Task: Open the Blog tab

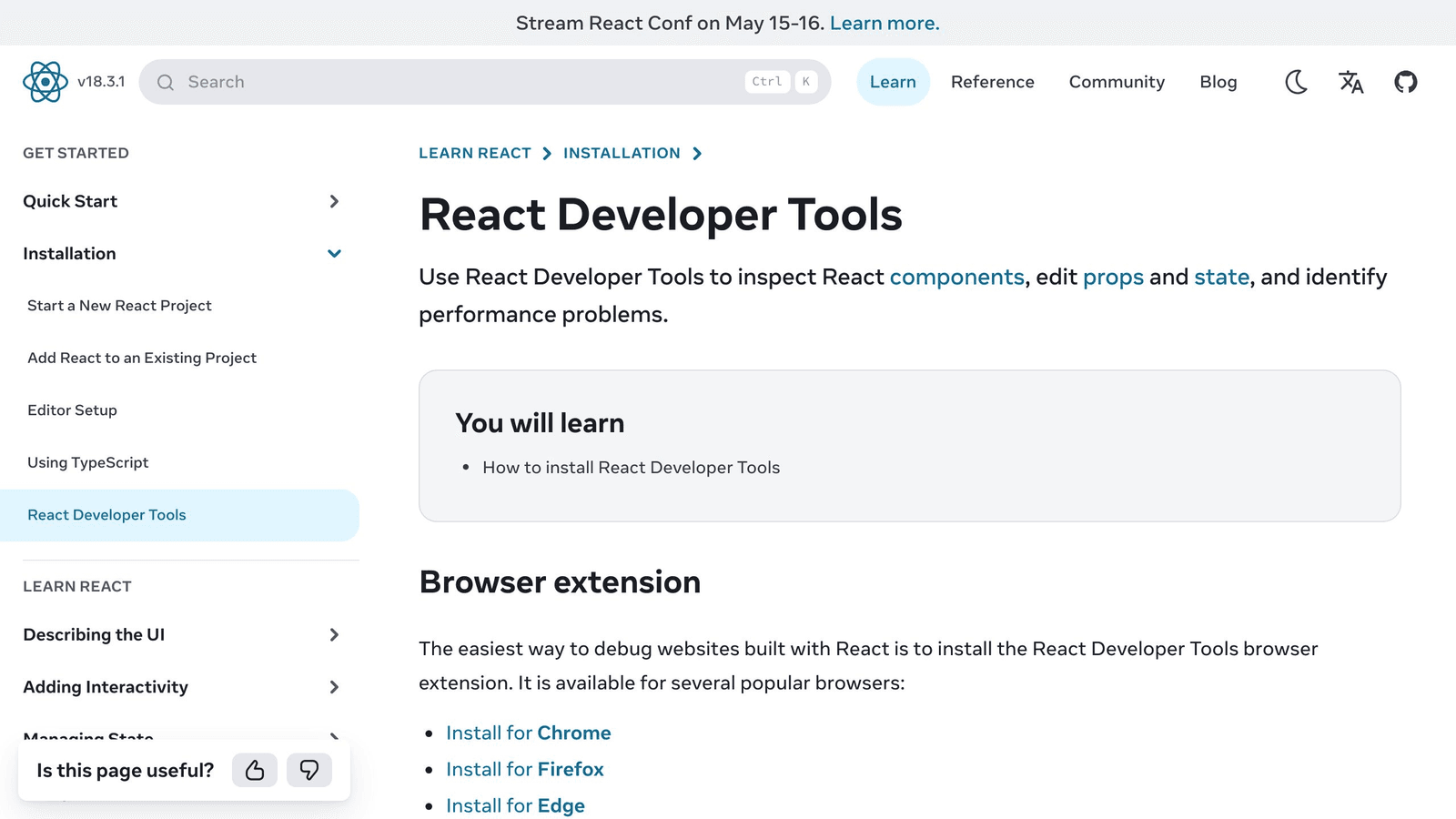Action: [x=1218, y=82]
